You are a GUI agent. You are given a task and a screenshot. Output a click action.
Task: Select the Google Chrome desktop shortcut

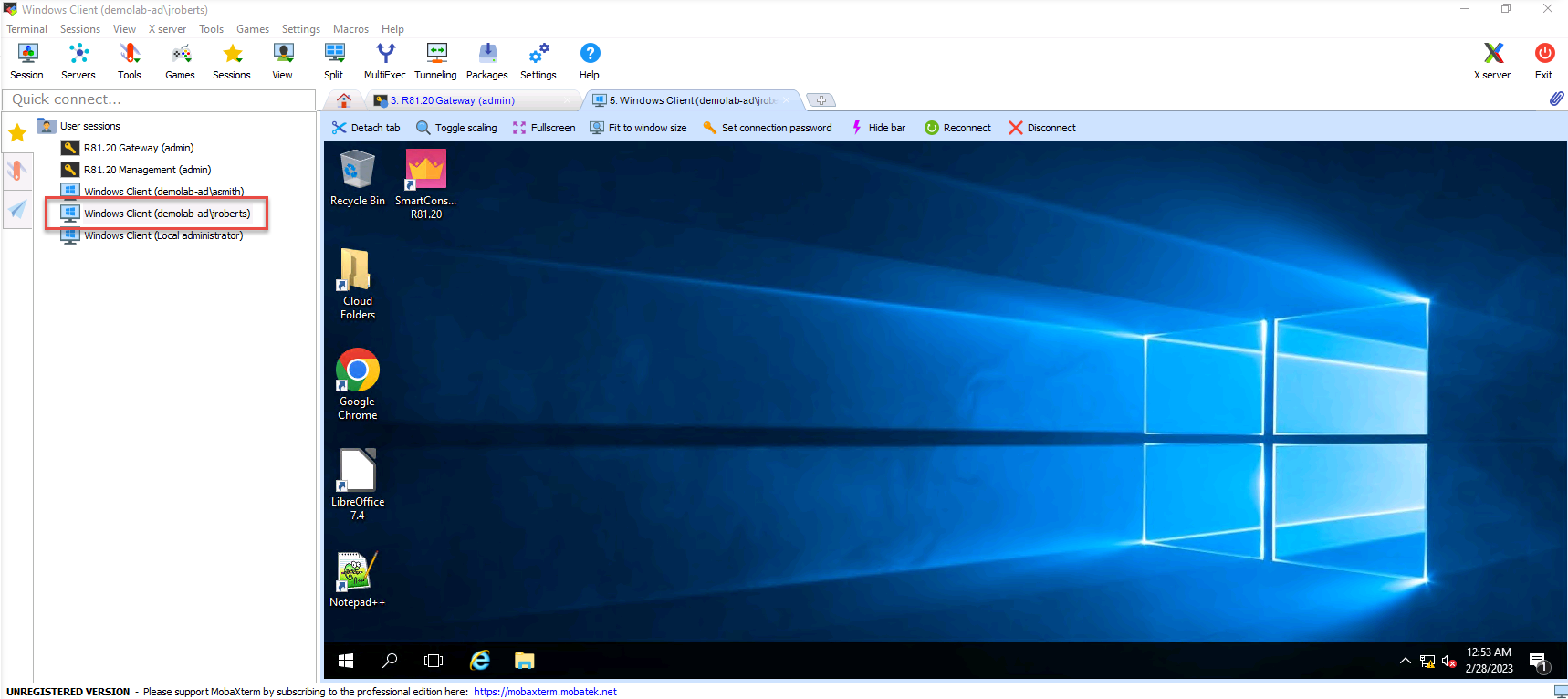[358, 384]
